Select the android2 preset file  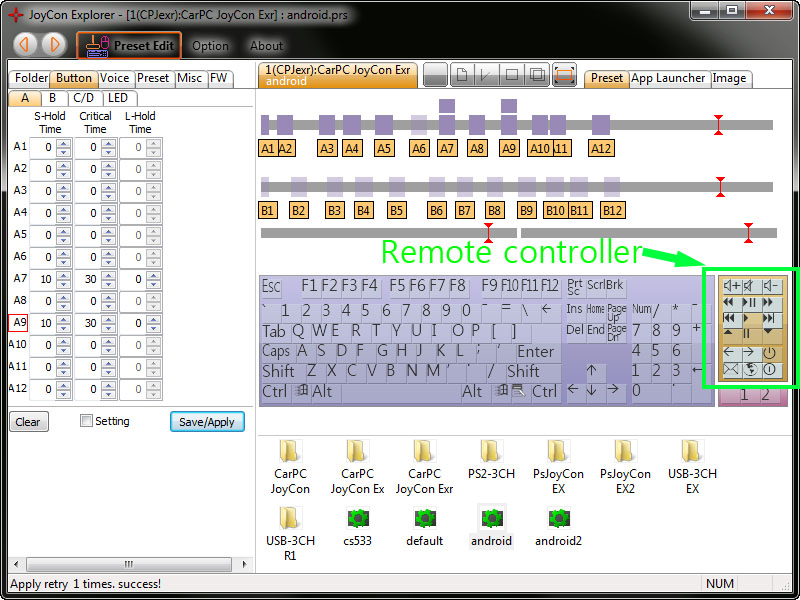click(558, 527)
